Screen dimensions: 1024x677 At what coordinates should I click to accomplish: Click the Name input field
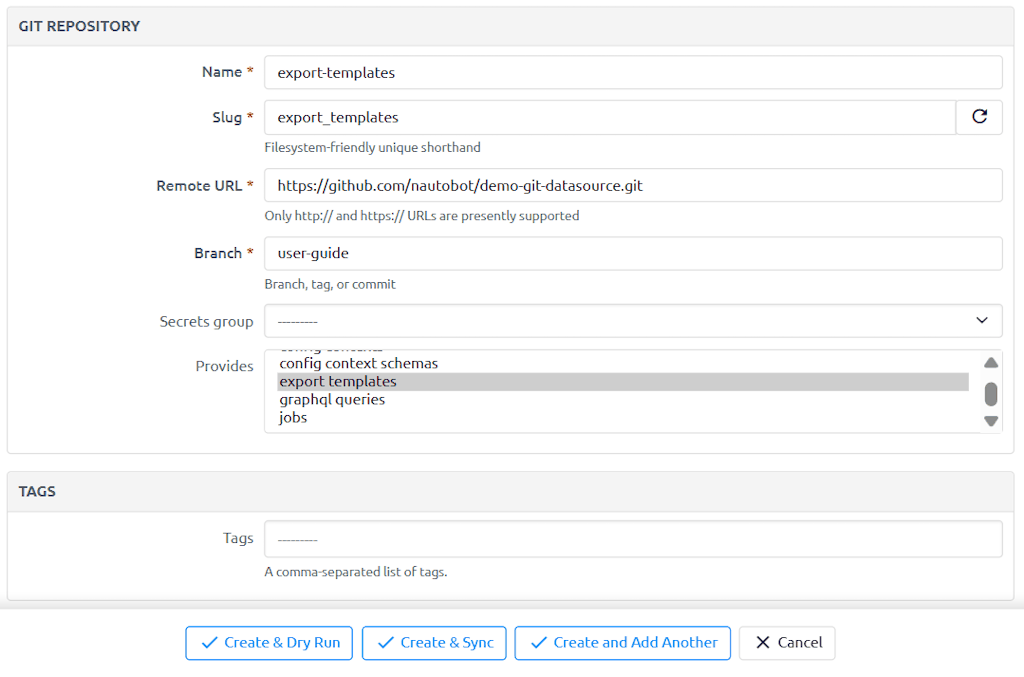(632, 72)
